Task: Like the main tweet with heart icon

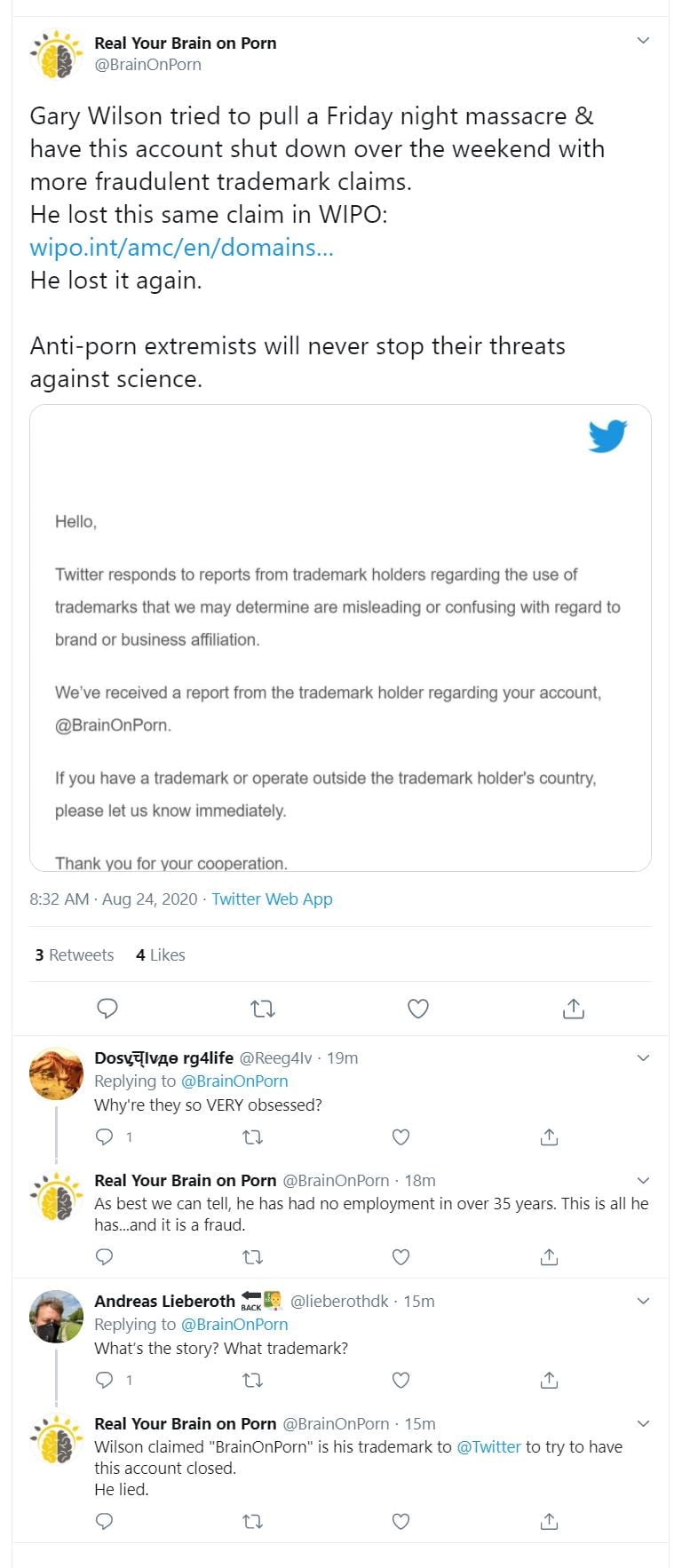Action: tap(418, 1008)
